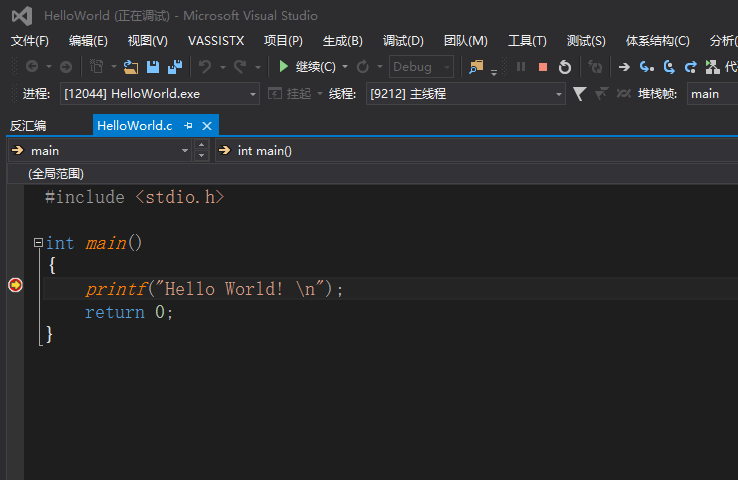Click the show next statement arrow icon
Viewport: 738px width, 480px height.
[x=624, y=67]
